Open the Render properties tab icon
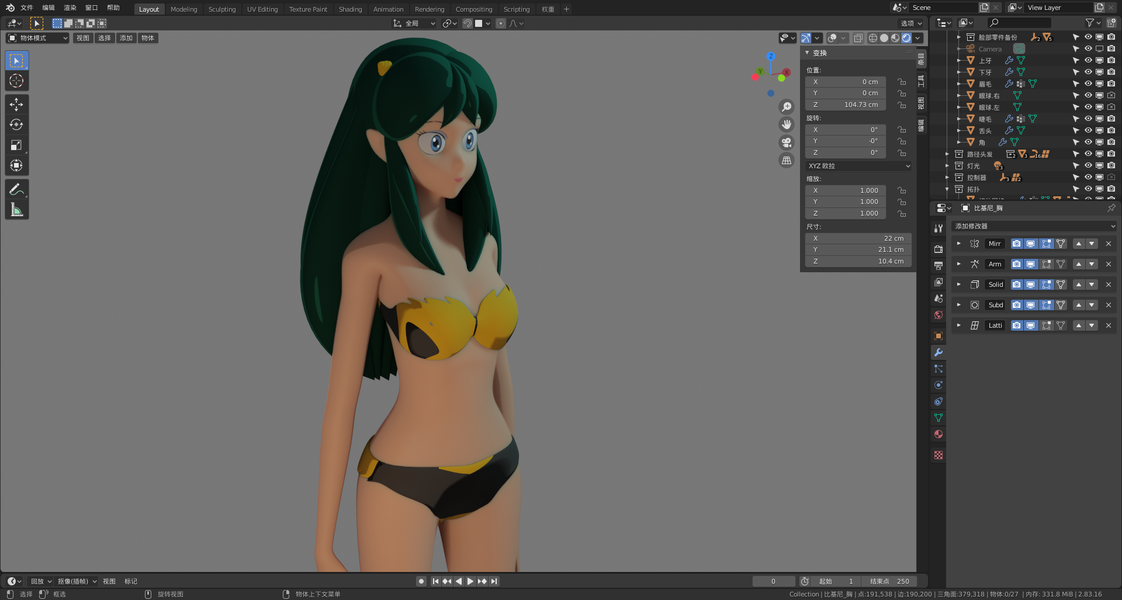The image size is (1122, 600). 938,249
